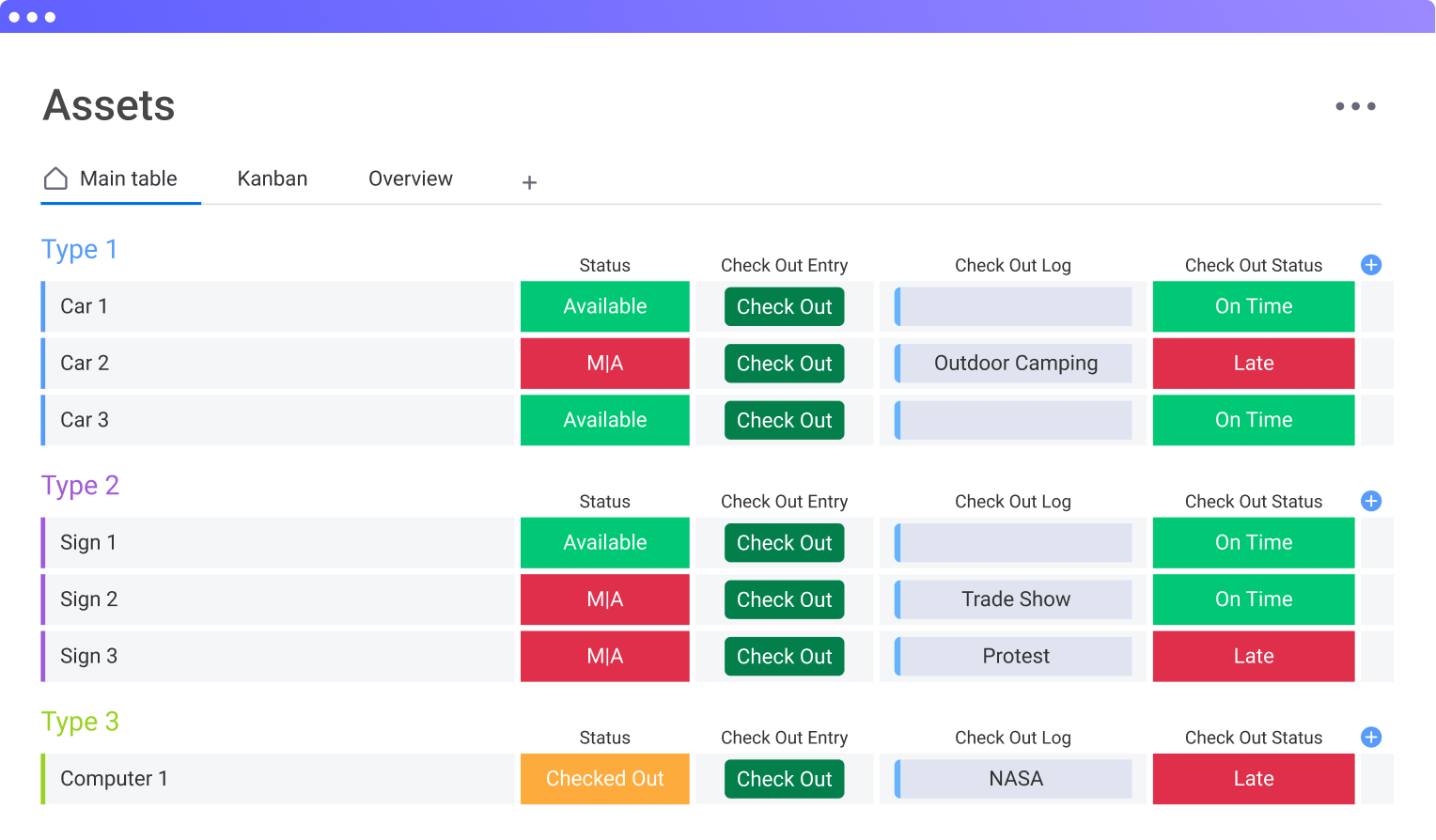
Task: Collapse the Type 1 group heading
Action: point(79,249)
